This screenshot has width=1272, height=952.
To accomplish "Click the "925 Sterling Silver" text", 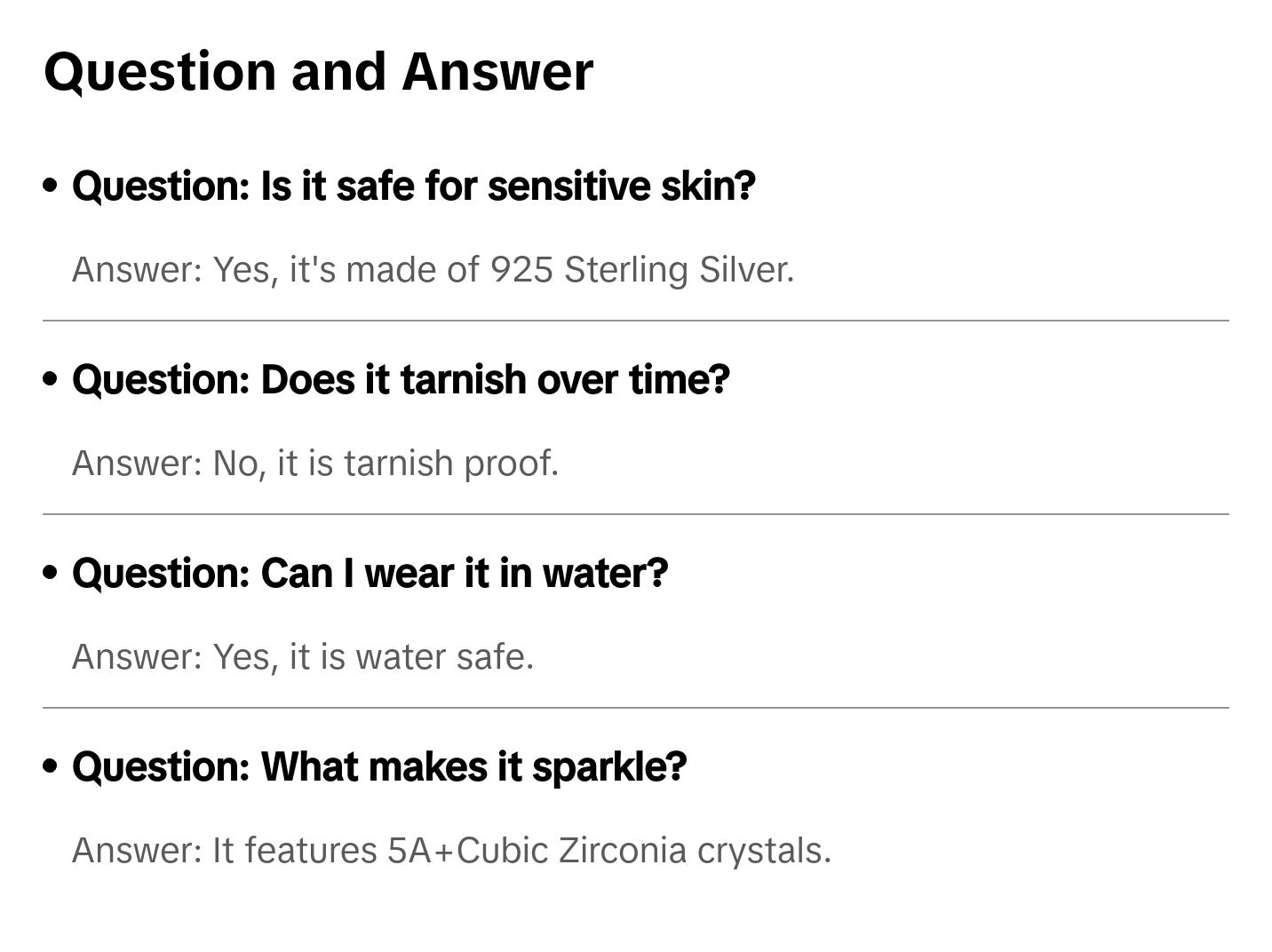I will [x=641, y=270].
